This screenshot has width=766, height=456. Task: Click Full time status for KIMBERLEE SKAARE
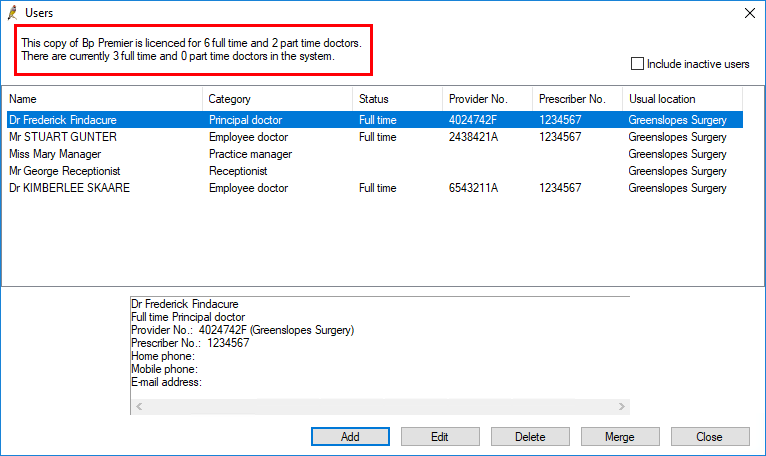377,188
